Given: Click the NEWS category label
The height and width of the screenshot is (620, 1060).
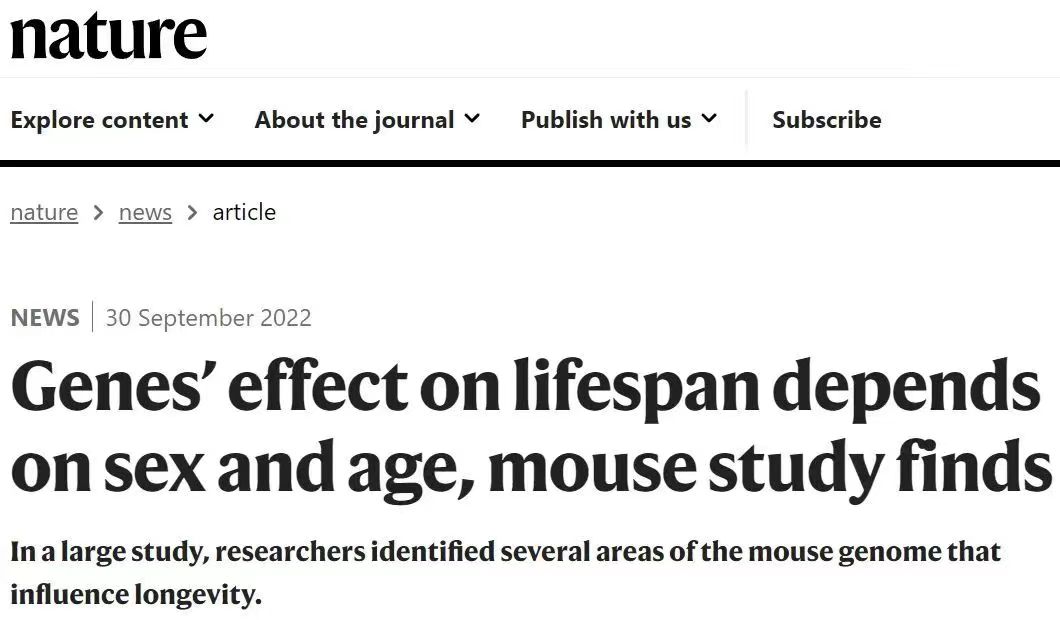Looking at the screenshot, I should tap(45, 318).
